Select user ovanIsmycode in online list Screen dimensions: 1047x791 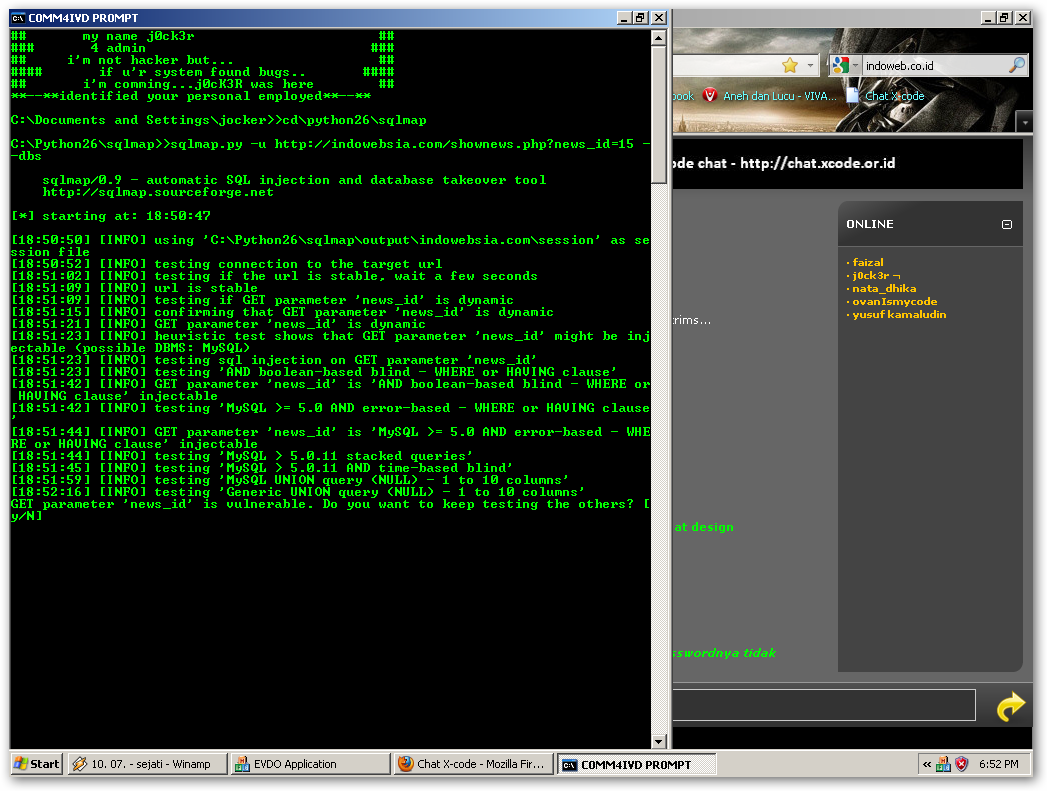point(894,302)
